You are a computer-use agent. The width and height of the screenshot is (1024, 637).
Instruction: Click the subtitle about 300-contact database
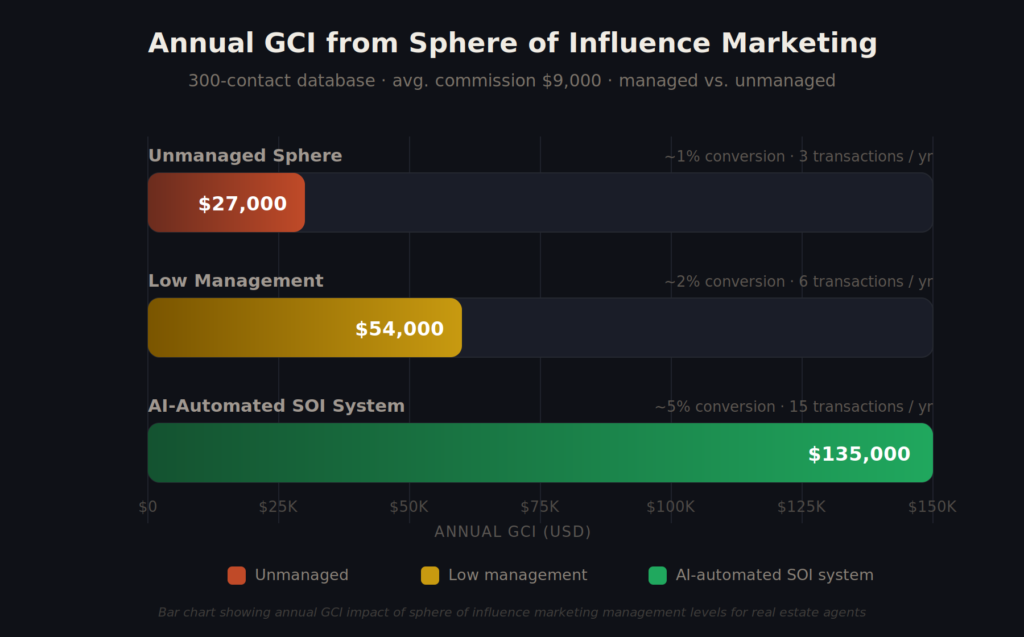512,81
